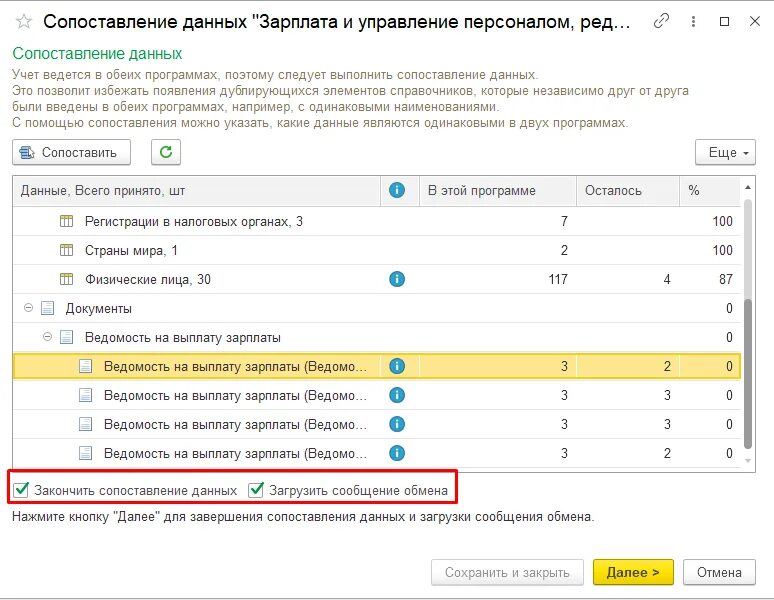Select the Страны мира, 1 row
Image resolution: width=774 pixels, height=600 pixels.
click(377, 250)
